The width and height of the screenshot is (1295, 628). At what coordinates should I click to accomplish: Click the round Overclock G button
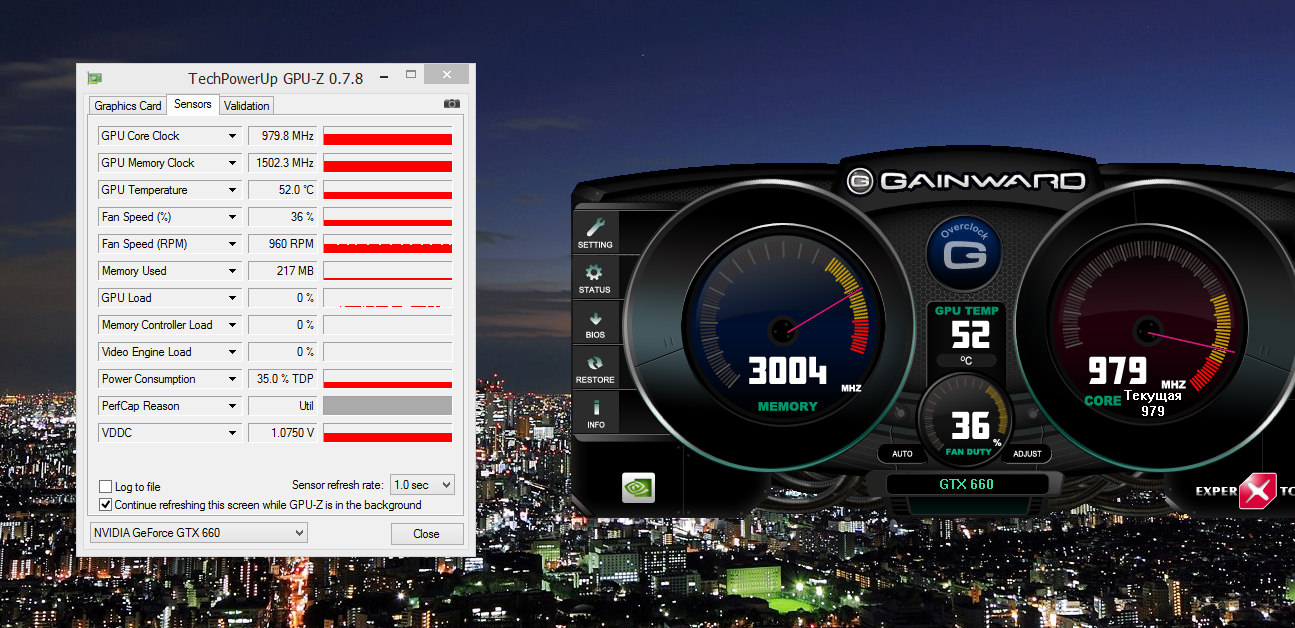coord(964,254)
